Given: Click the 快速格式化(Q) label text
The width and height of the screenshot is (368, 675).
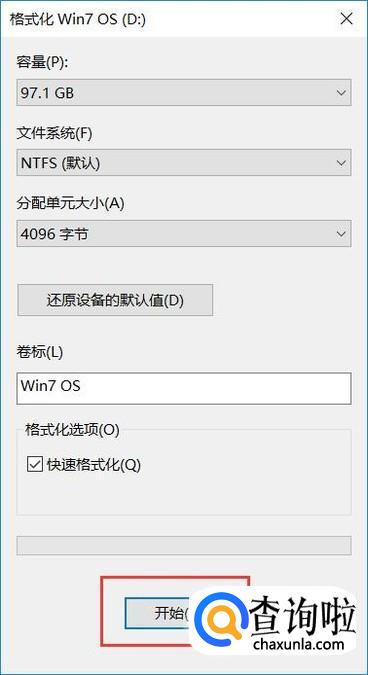Looking at the screenshot, I should pyautogui.click(x=94, y=464).
